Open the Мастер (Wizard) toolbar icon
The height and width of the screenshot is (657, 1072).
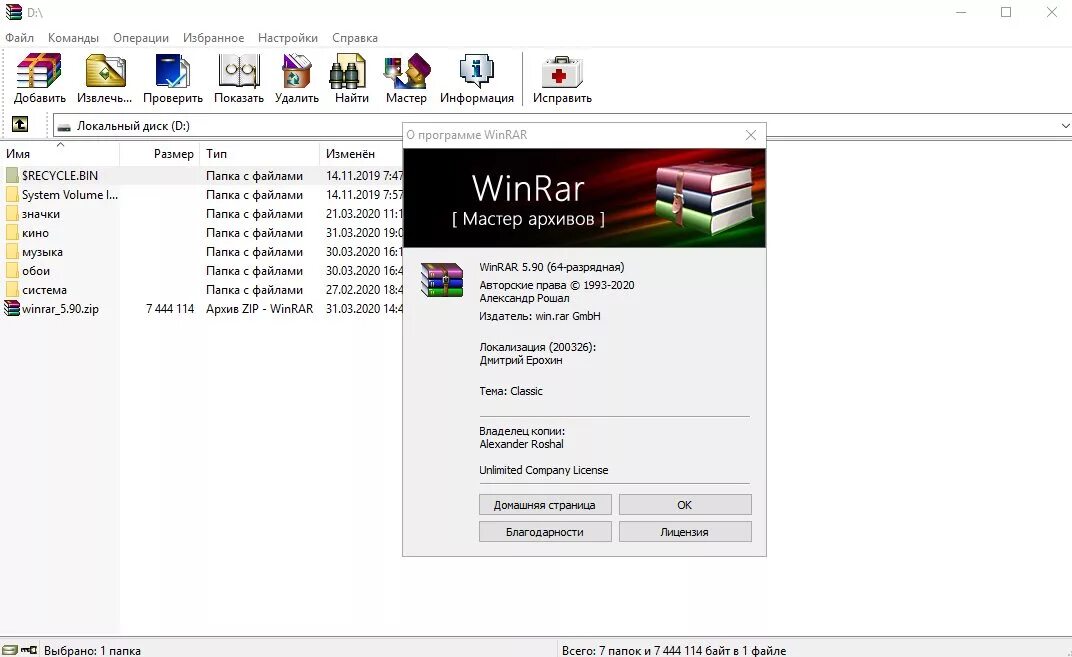(406, 71)
